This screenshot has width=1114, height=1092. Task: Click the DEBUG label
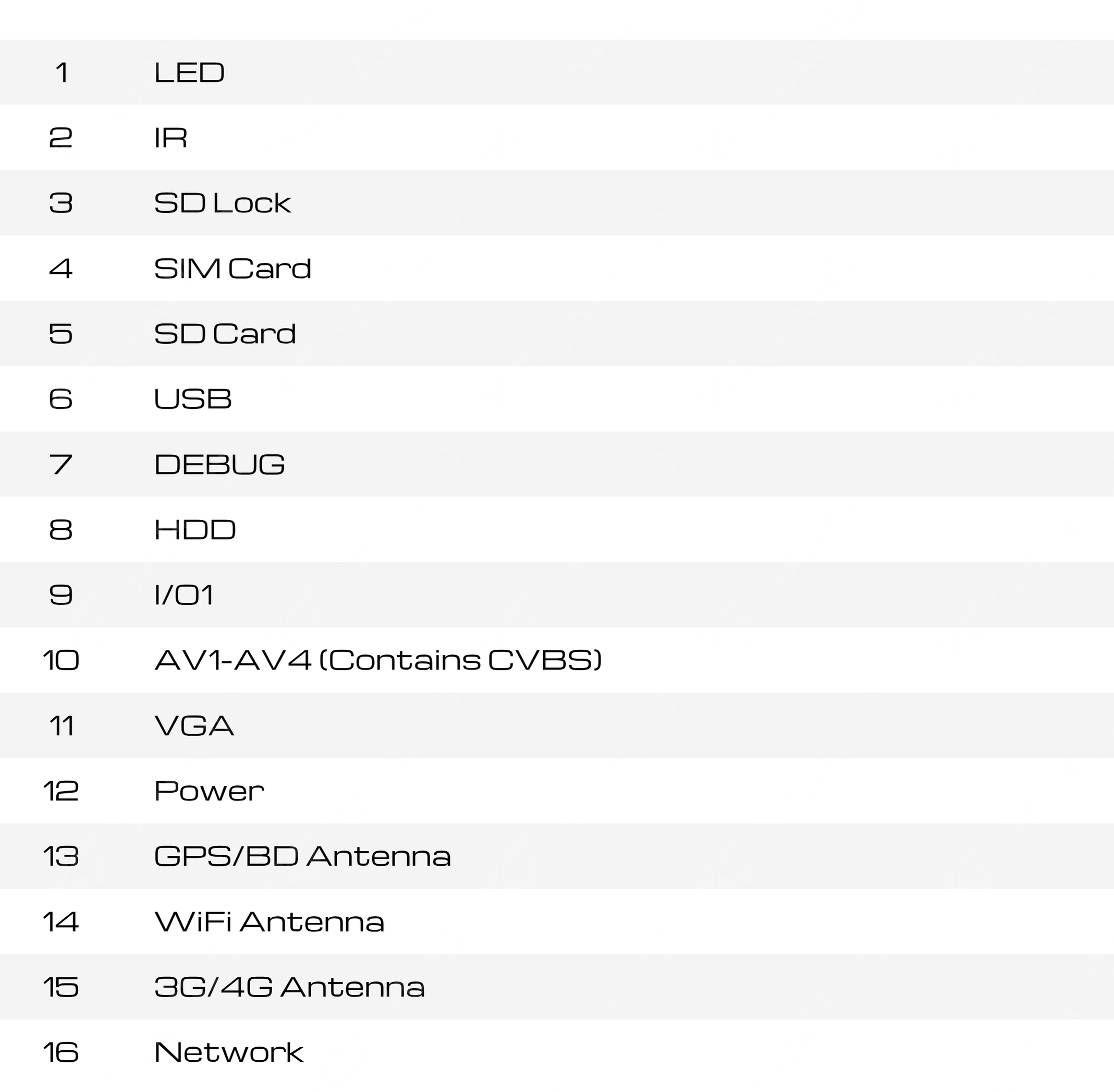[219, 465]
